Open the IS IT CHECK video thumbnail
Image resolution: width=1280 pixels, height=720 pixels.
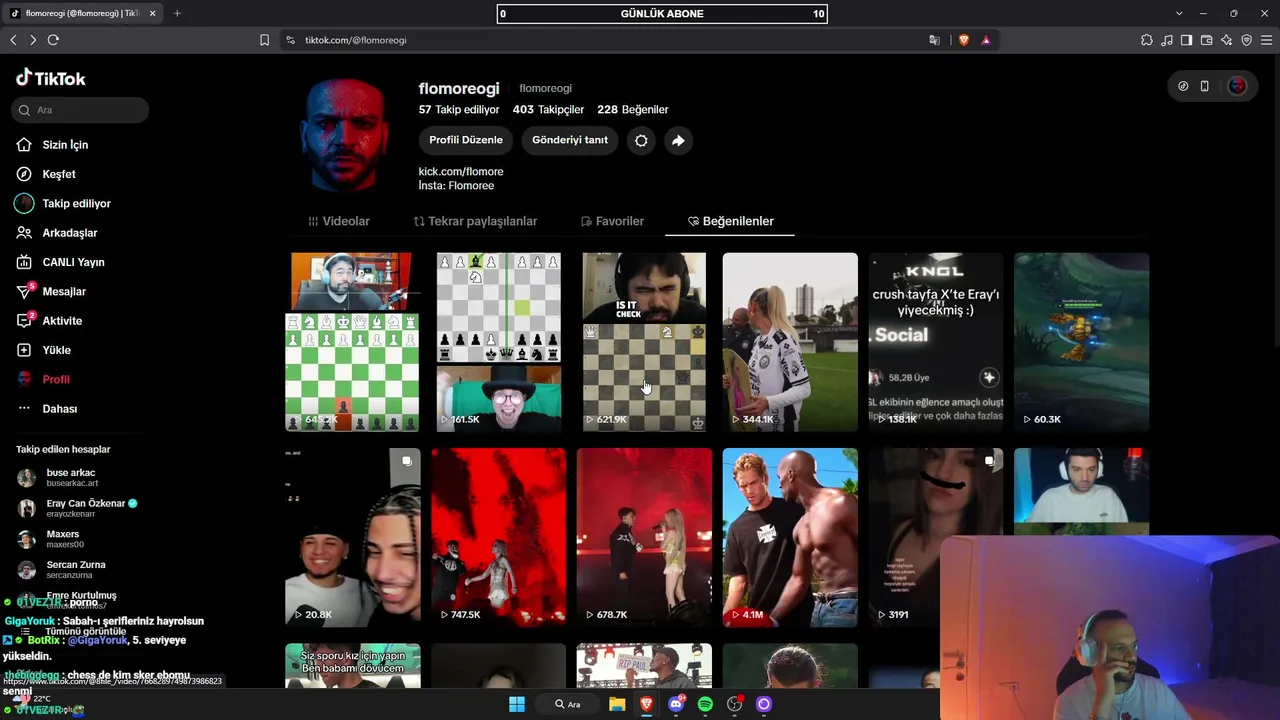(644, 342)
